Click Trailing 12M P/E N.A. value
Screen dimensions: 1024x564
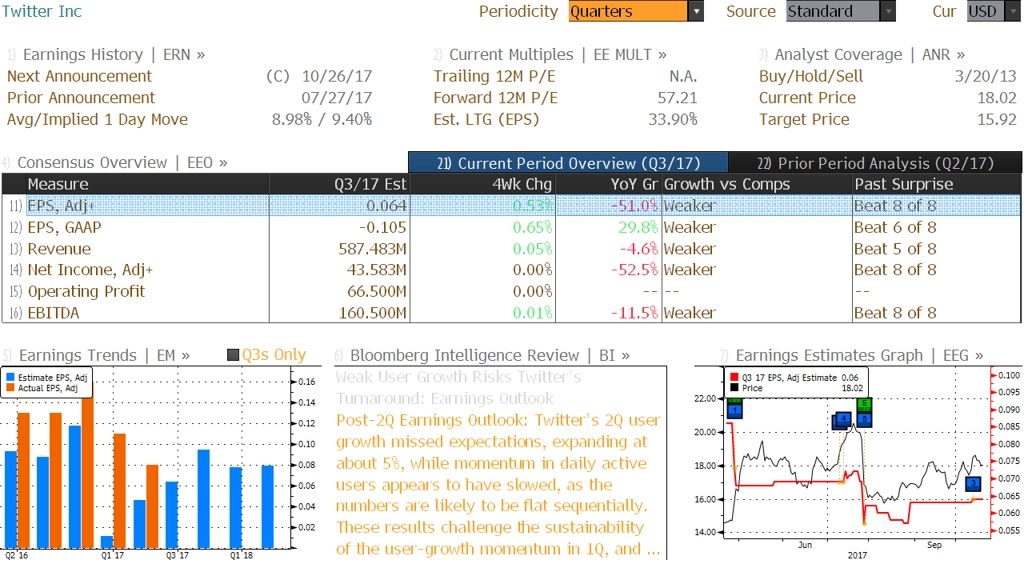(x=682, y=76)
